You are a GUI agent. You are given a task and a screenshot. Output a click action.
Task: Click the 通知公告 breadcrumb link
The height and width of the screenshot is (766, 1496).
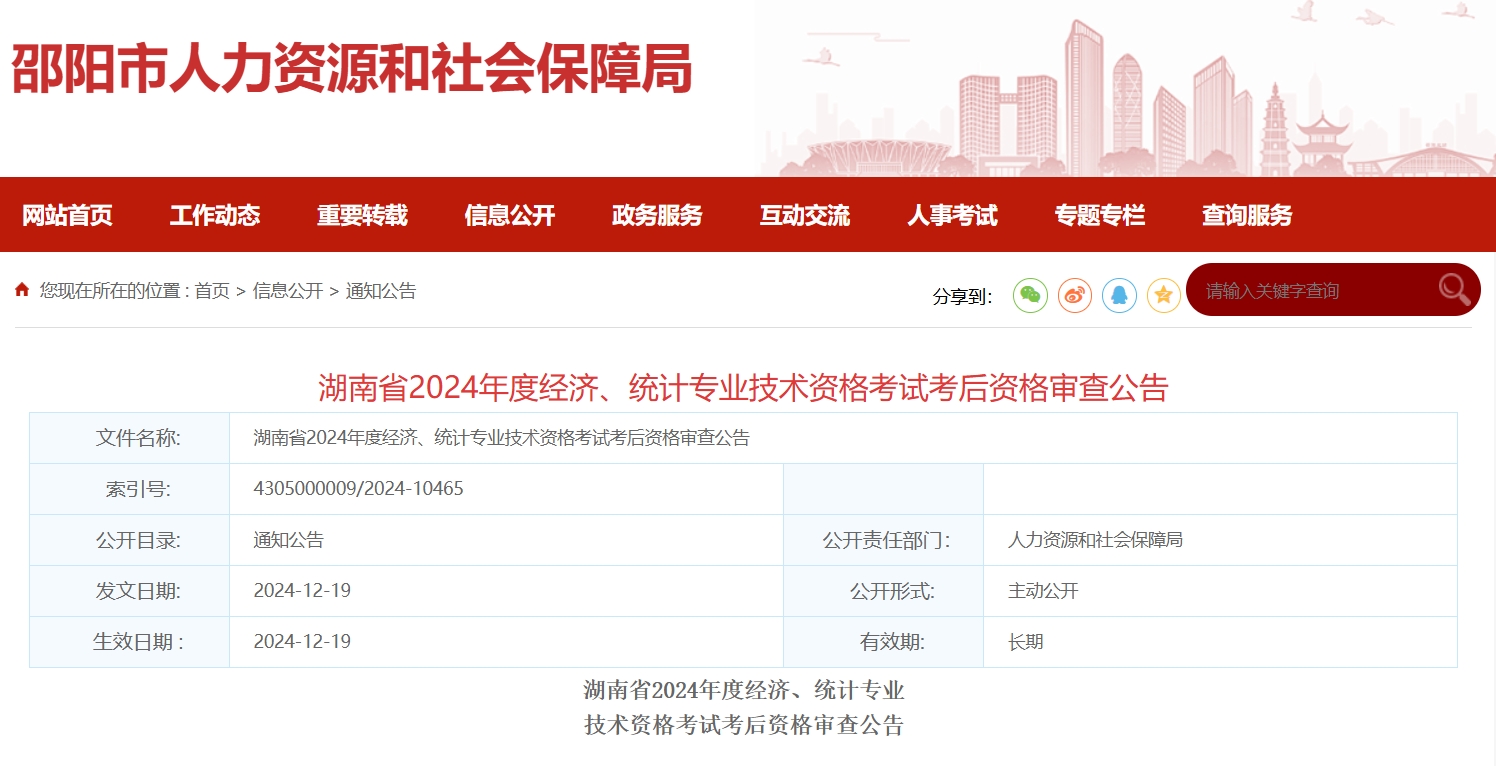pos(381,291)
